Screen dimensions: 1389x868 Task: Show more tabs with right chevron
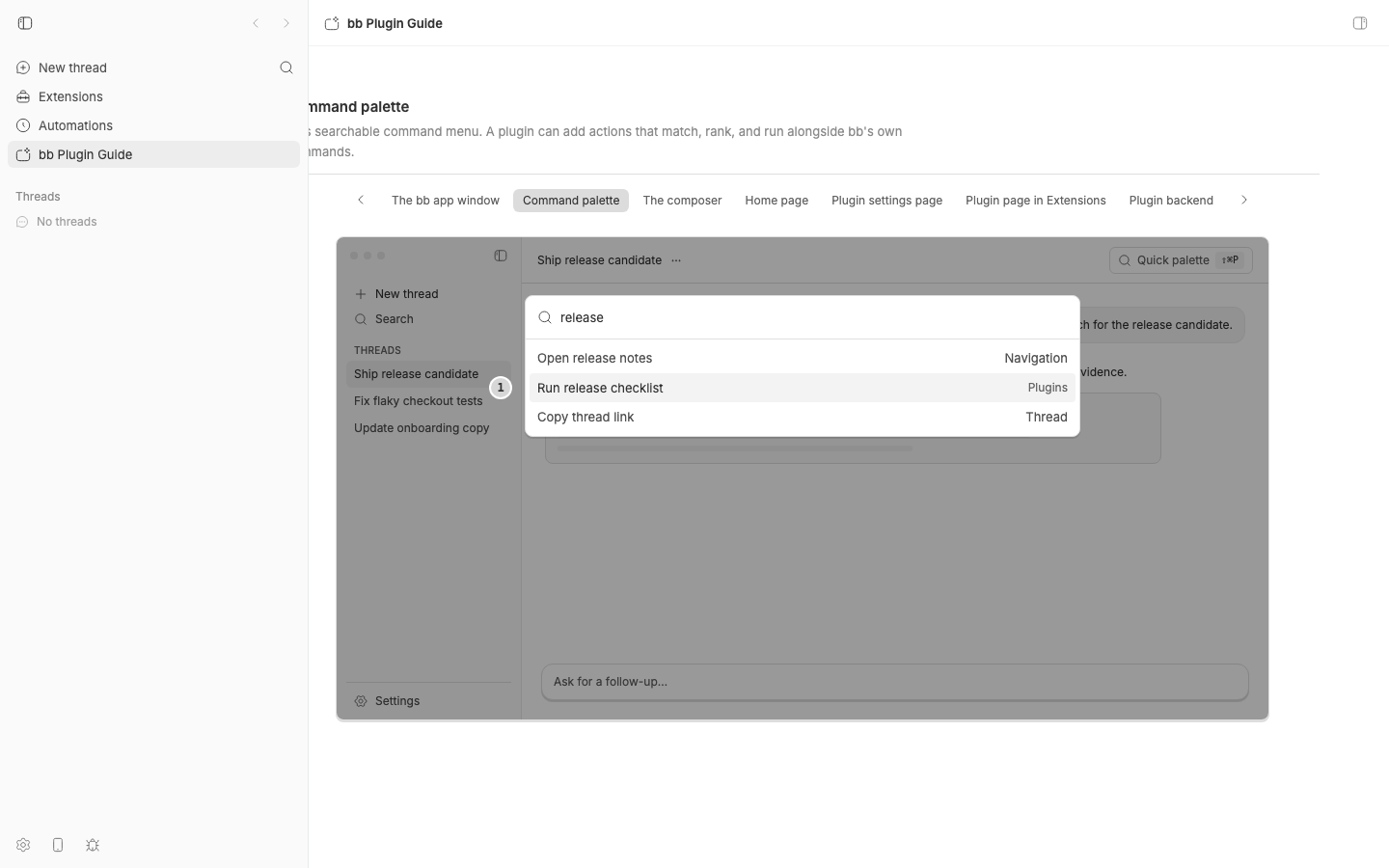pyautogui.click(x=1244, y=201)
